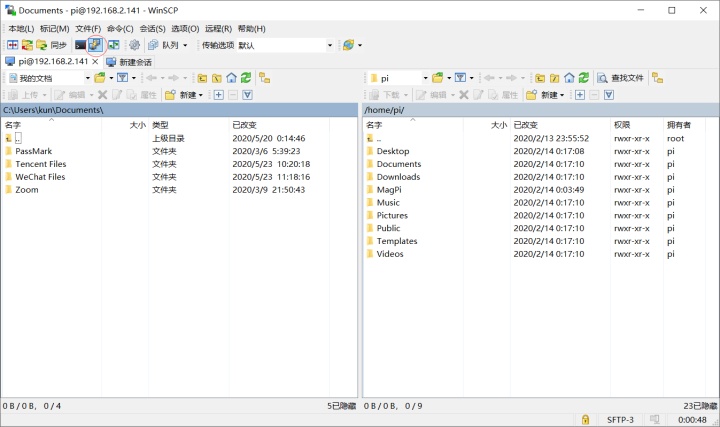Open the preferences gear icon
The height and width of the screenshot is (427, 720).
tap(134, 45)
